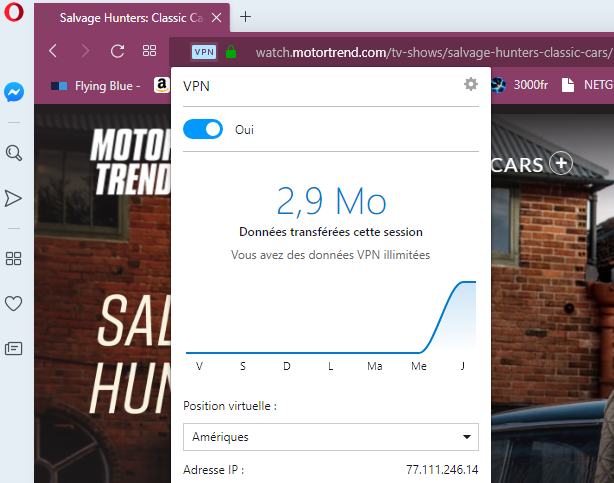The image size is (614, 483).
Task: Turn off the VPN toggle switch
Action: (x=203, y=129)
